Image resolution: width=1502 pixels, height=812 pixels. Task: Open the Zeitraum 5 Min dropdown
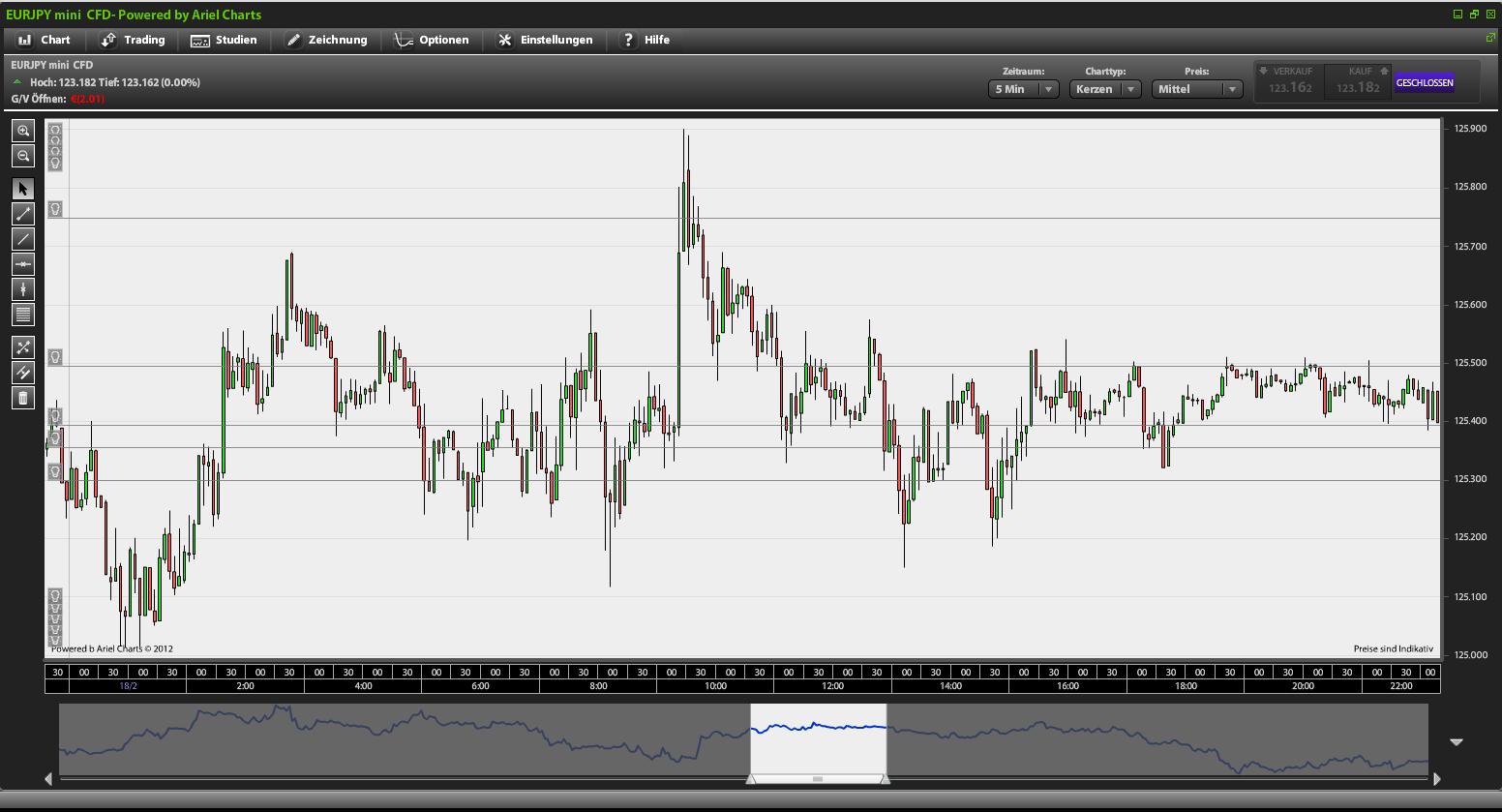click(1023, 89)
